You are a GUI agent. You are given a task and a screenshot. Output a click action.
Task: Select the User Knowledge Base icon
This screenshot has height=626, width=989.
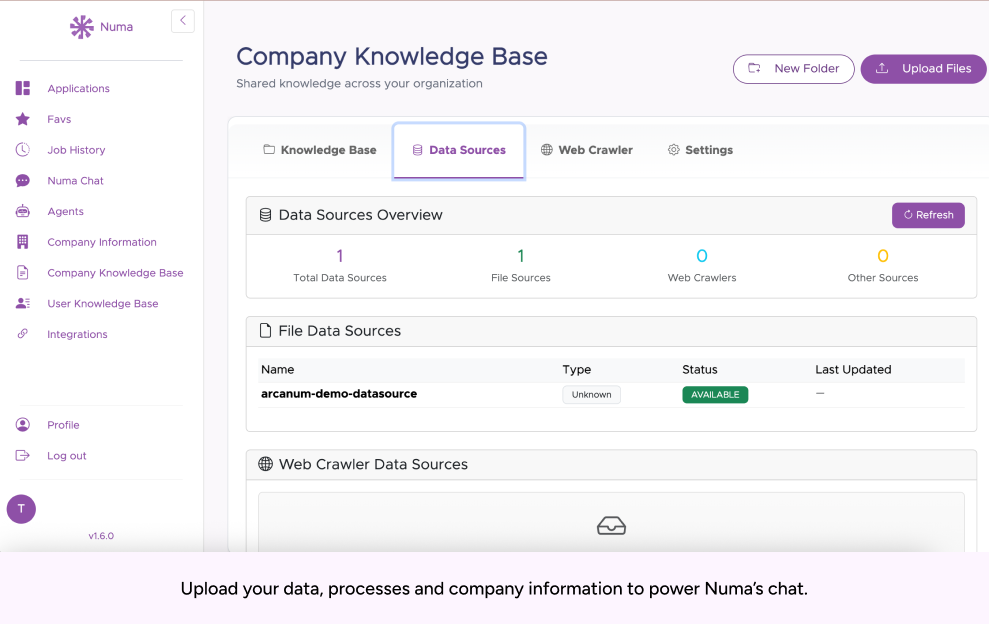pyautogui.click(x=23, y=303)
